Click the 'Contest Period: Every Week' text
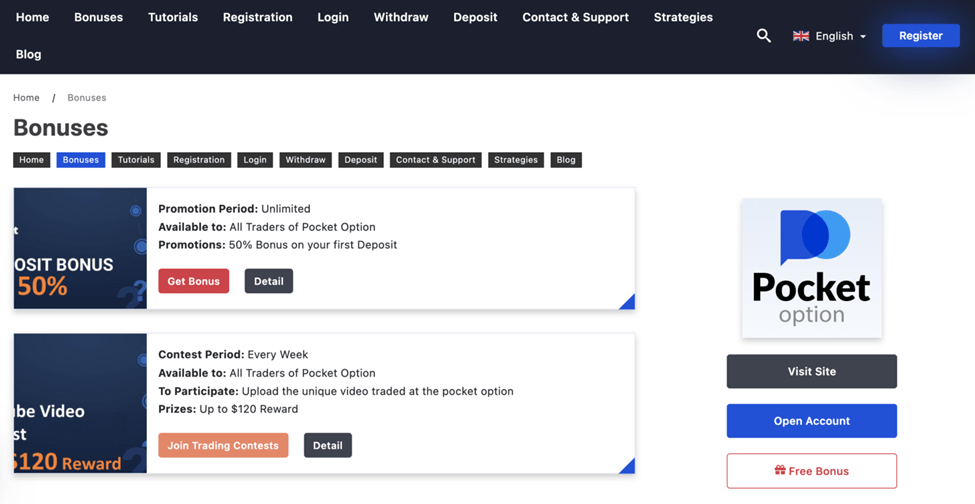Image resolution: width=975 pixels, height=504 pixels. pos(233,355)
